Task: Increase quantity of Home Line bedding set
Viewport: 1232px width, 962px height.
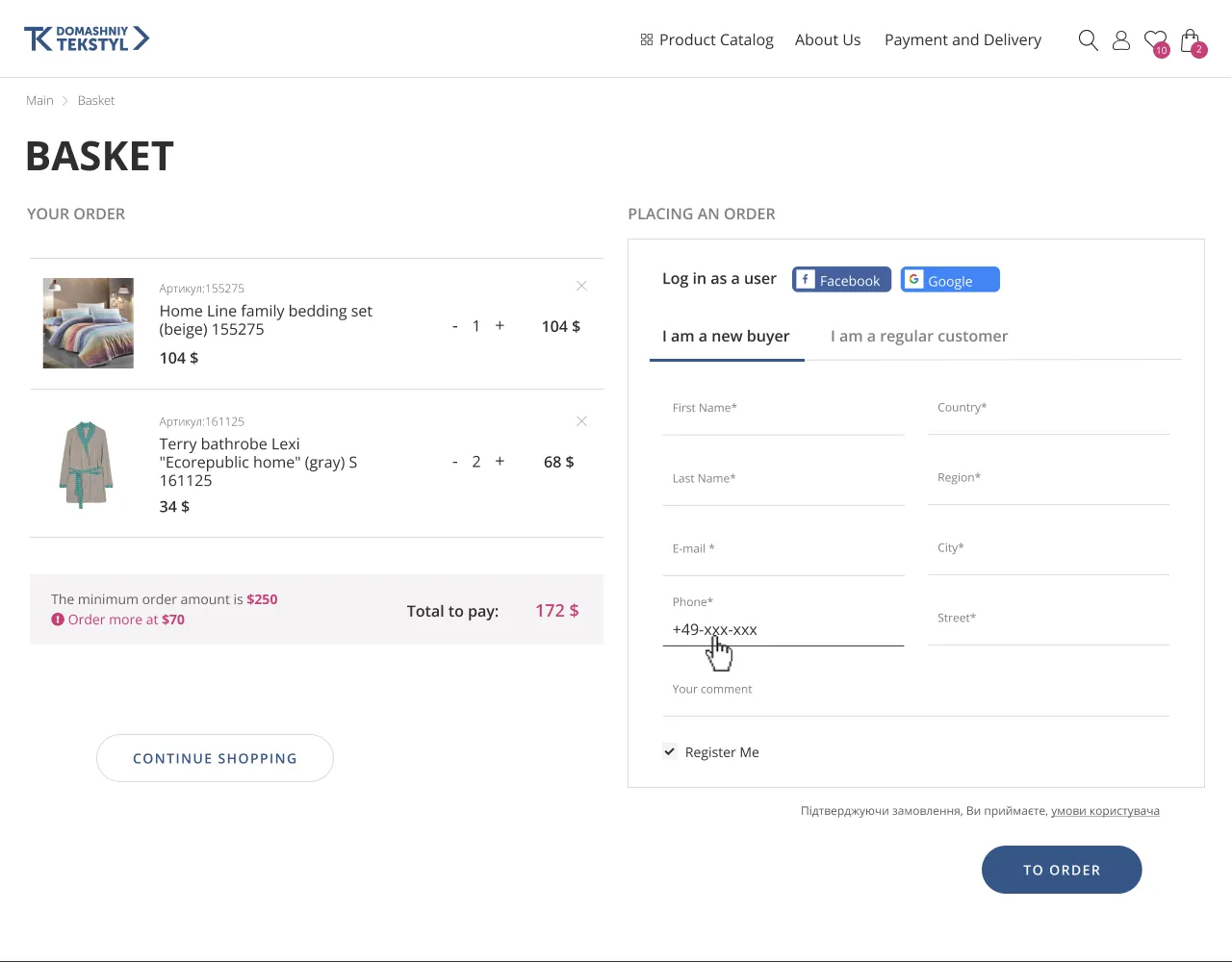Action: pyautogui.click(x=500, y=326)
